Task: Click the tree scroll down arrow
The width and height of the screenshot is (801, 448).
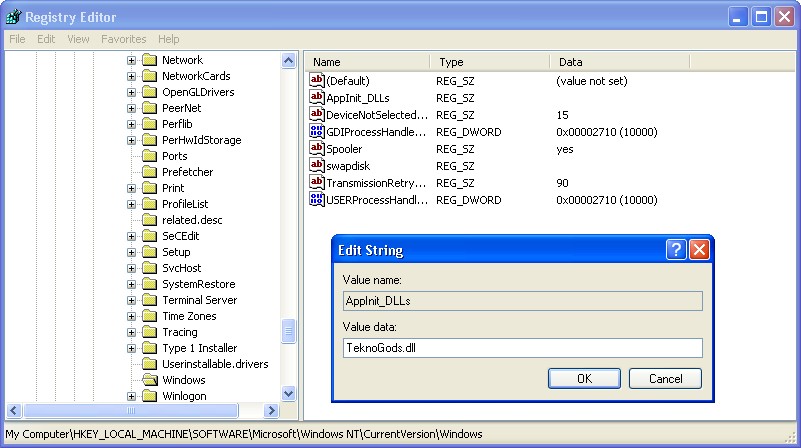Action: point(288,393)
